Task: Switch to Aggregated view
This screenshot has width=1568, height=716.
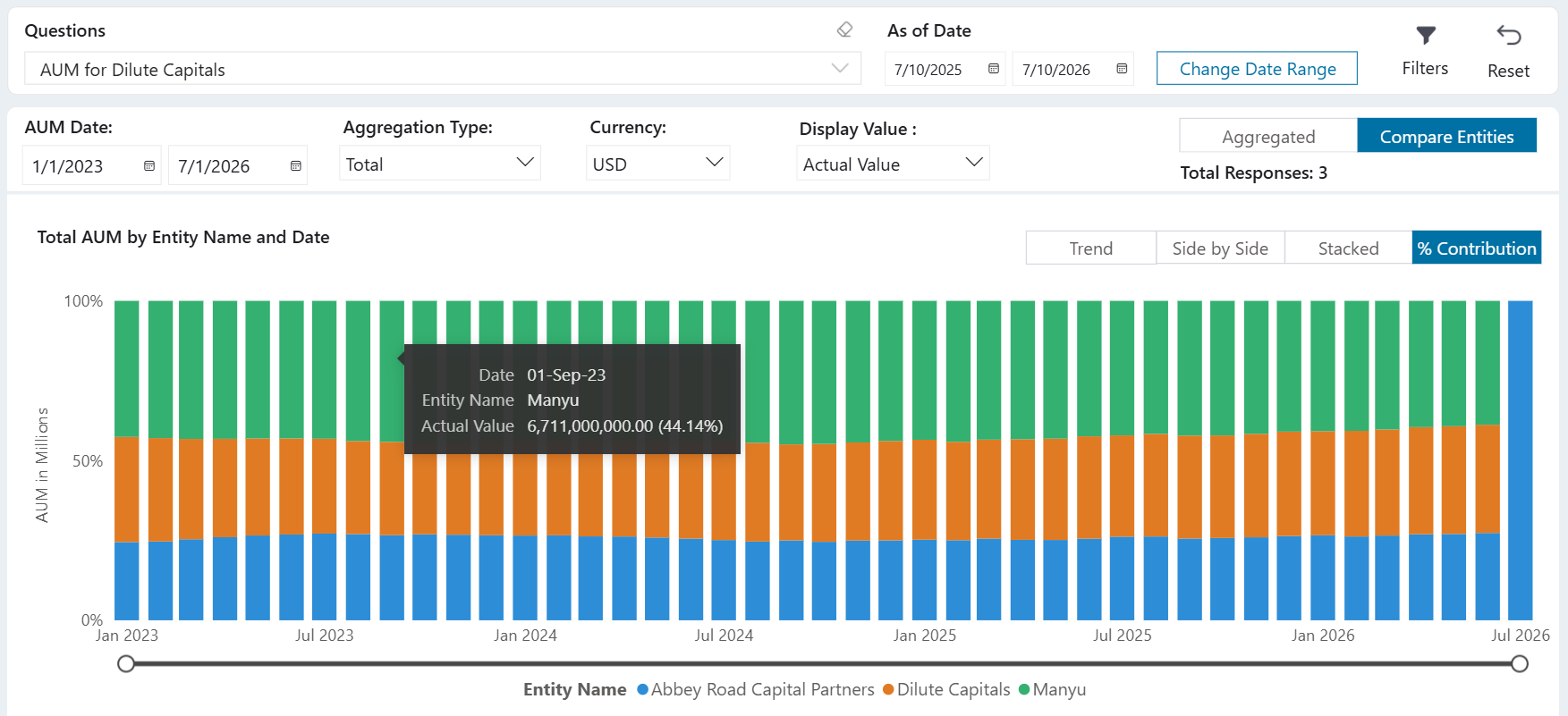Action: pos(1268,136)
